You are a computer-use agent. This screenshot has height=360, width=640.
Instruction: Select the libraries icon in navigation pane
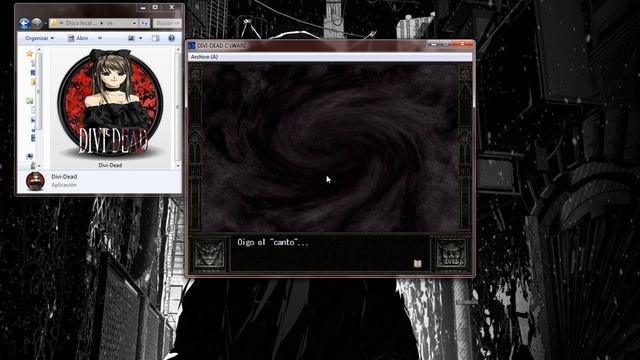pyautogui.click(x=29, y=100)
